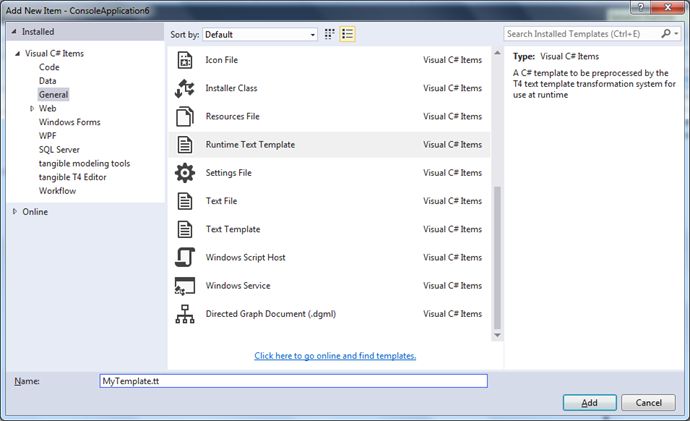This screenshot has height=421, width=690.
Task: Select the Runtime Text Template icon
Action: tap(185, 144)
